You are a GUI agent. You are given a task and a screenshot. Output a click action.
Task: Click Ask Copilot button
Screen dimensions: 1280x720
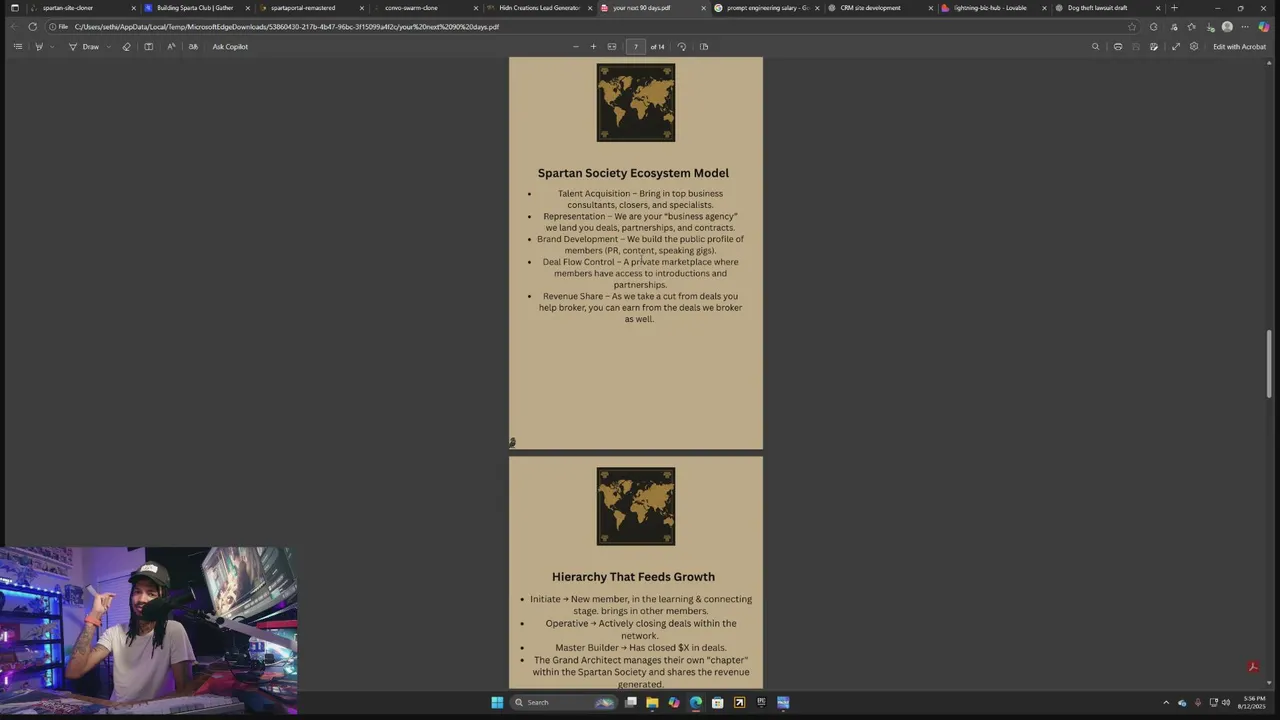tap(230, 47)
